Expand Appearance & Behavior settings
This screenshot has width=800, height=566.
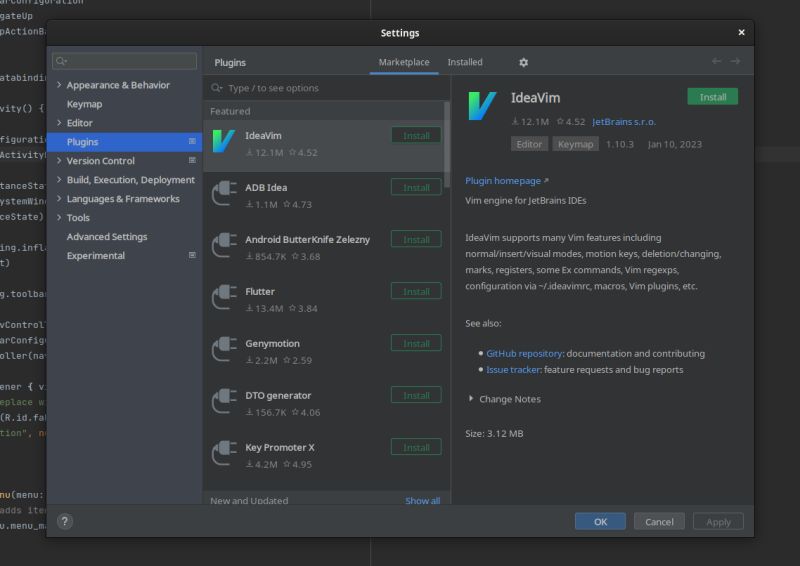pos(59,85)
